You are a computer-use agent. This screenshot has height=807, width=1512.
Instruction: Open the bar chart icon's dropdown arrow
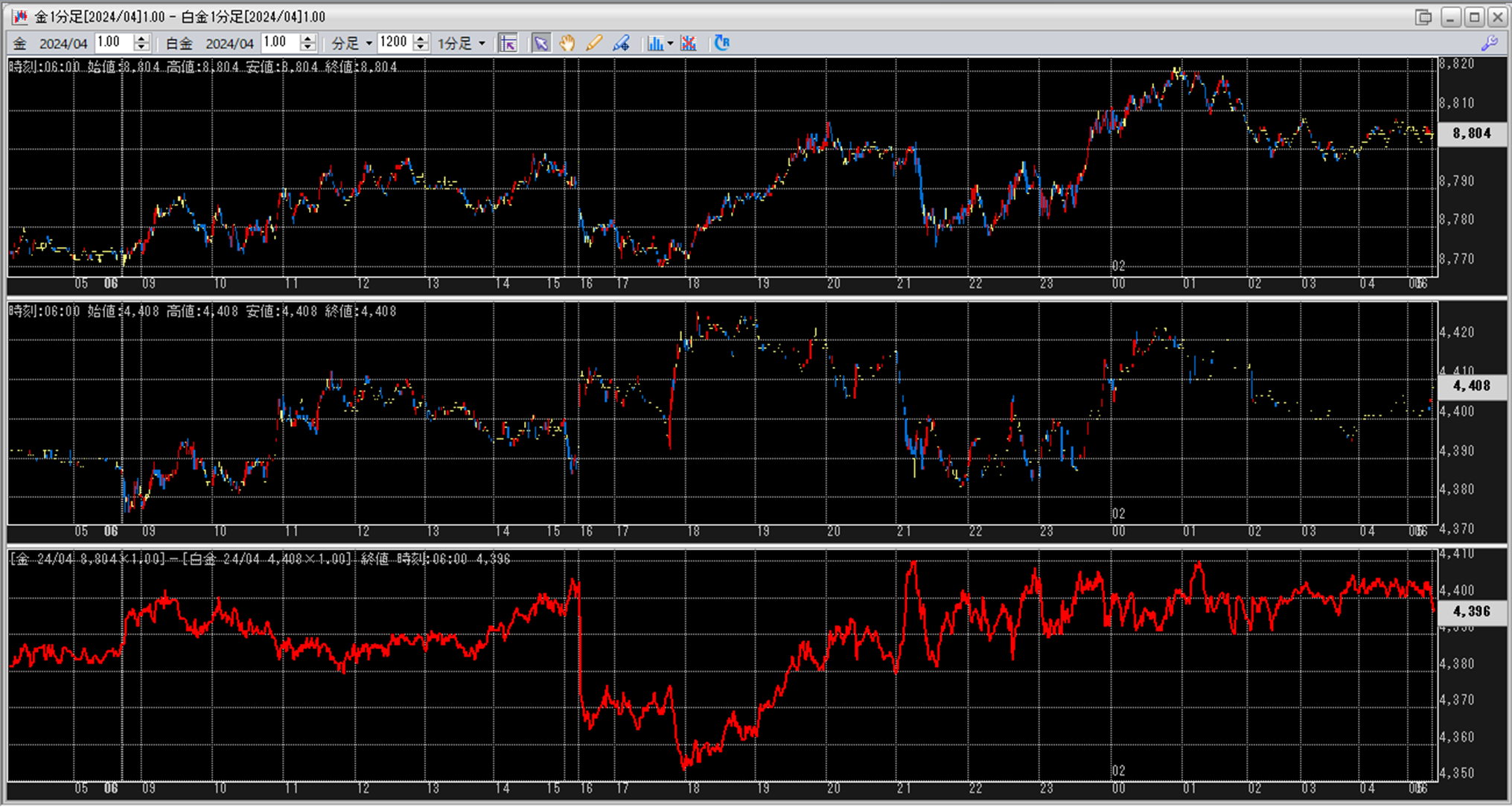click(671, 43)
